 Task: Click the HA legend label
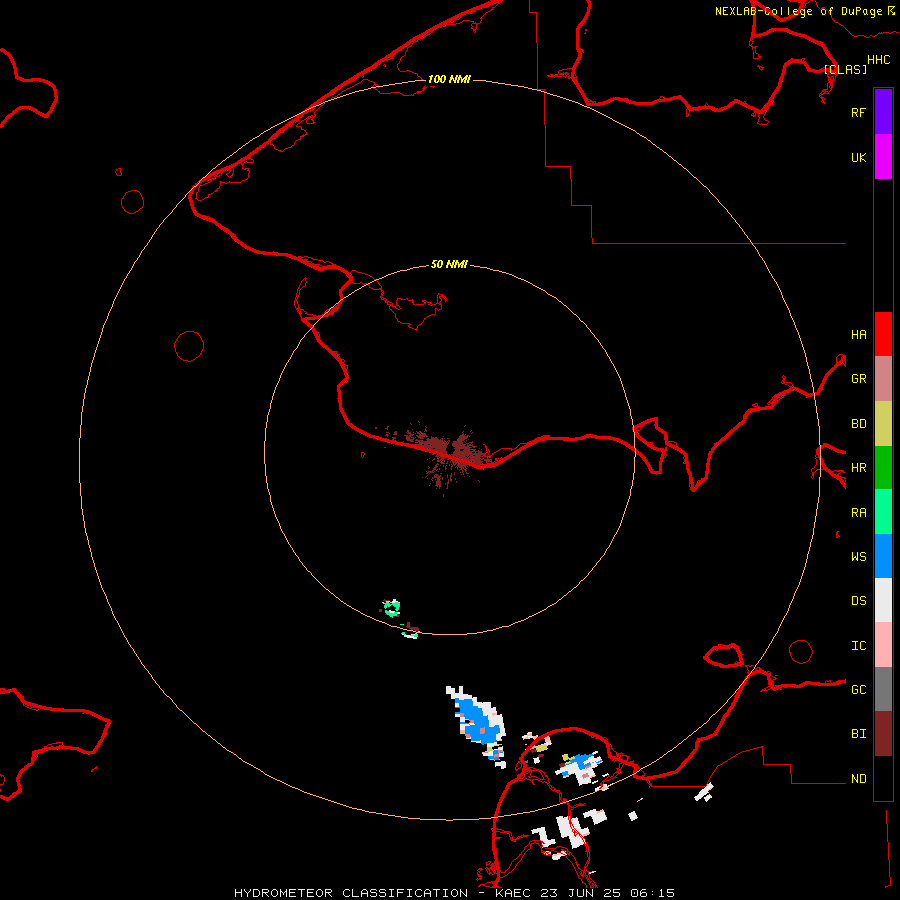tap(858, 334)
